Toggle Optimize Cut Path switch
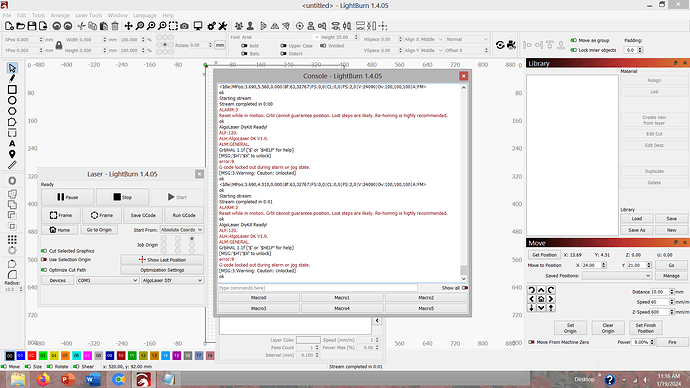This screenshot has width=690, height=388. pos(44,270)
